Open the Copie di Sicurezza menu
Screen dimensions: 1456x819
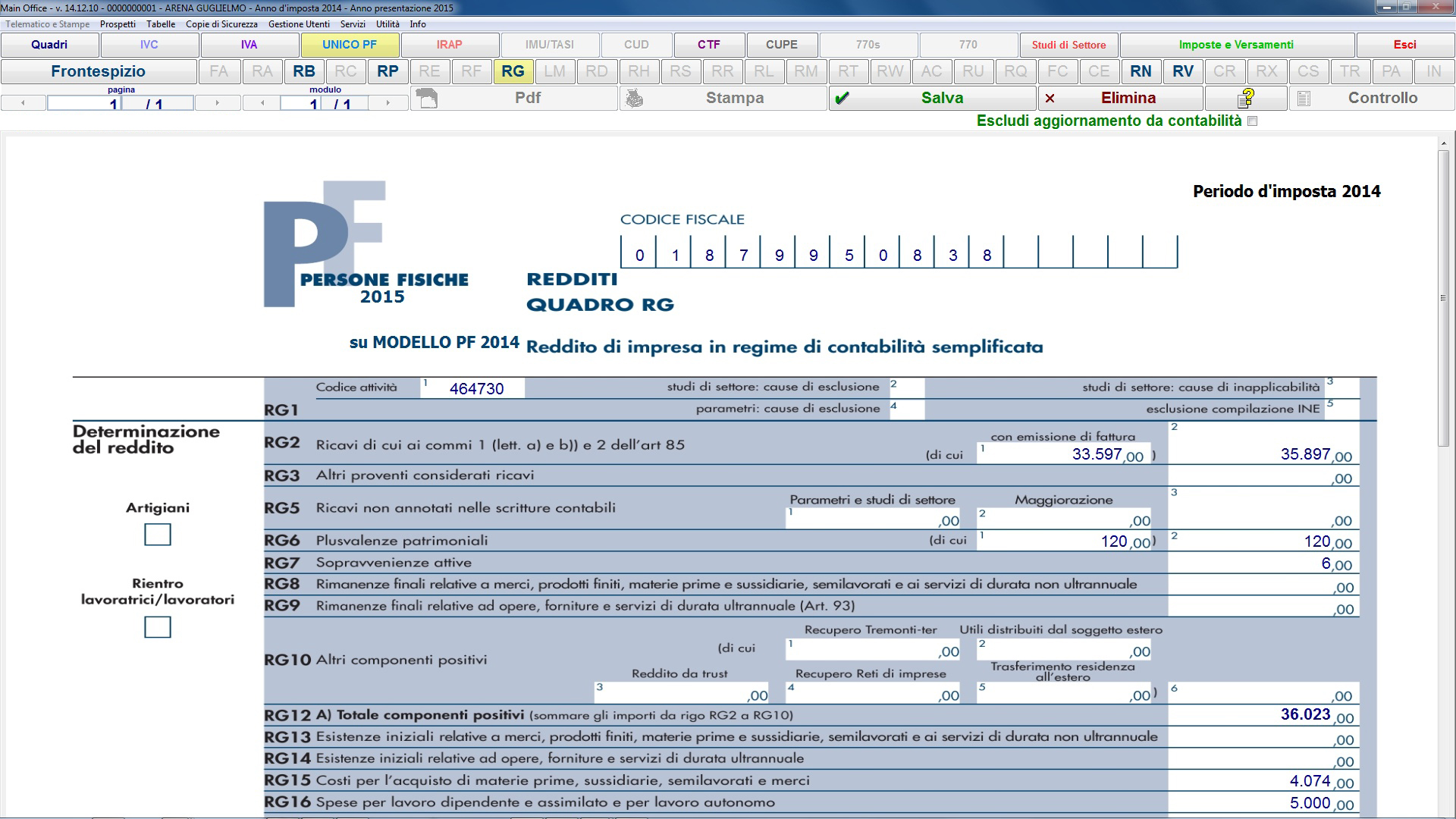point(221,24)
